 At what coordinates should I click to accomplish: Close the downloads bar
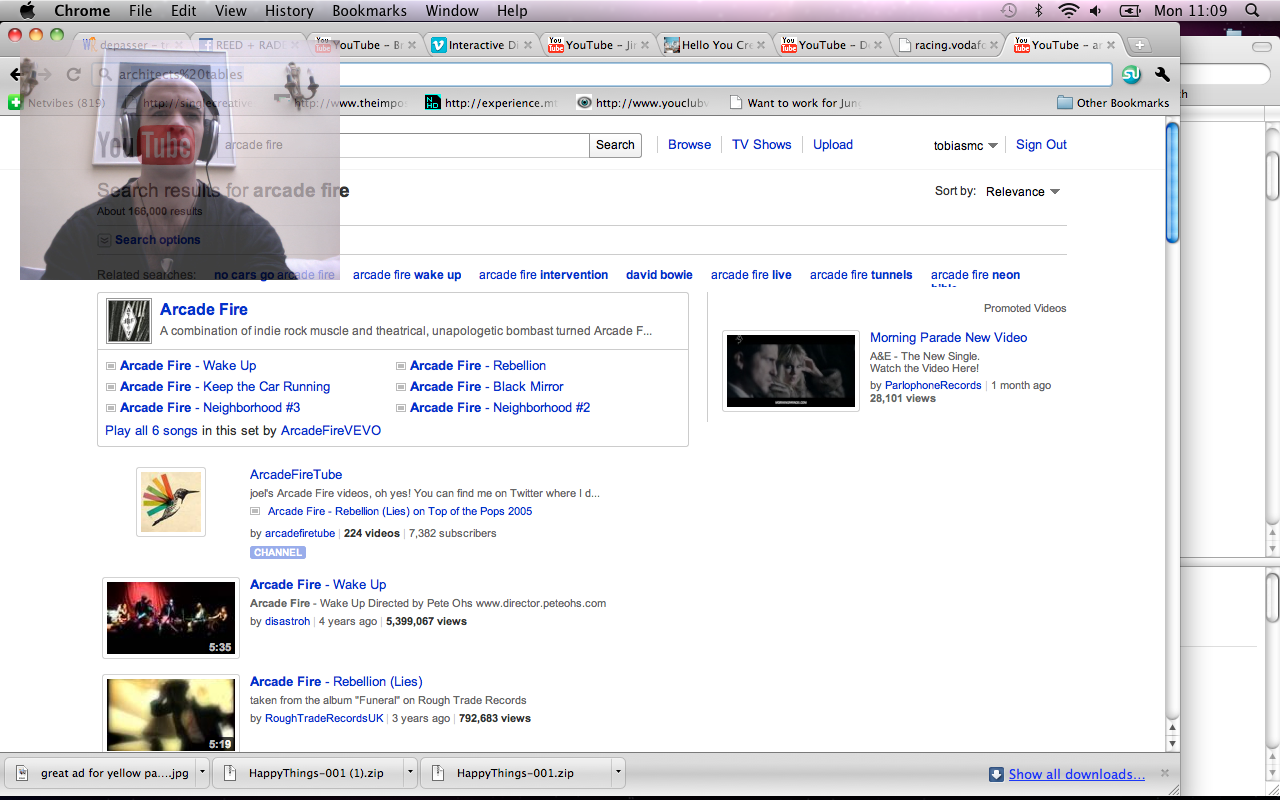1164,773
